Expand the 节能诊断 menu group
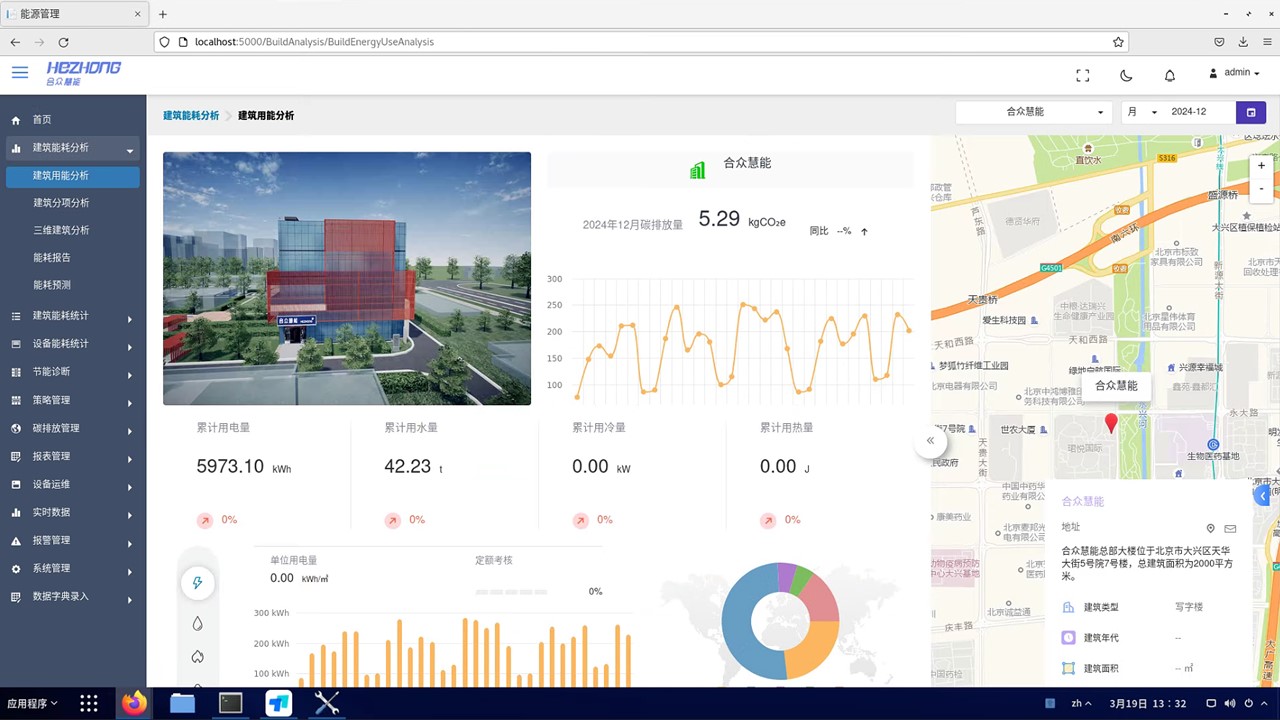The image size is (1280, 720). click(73, 372)
